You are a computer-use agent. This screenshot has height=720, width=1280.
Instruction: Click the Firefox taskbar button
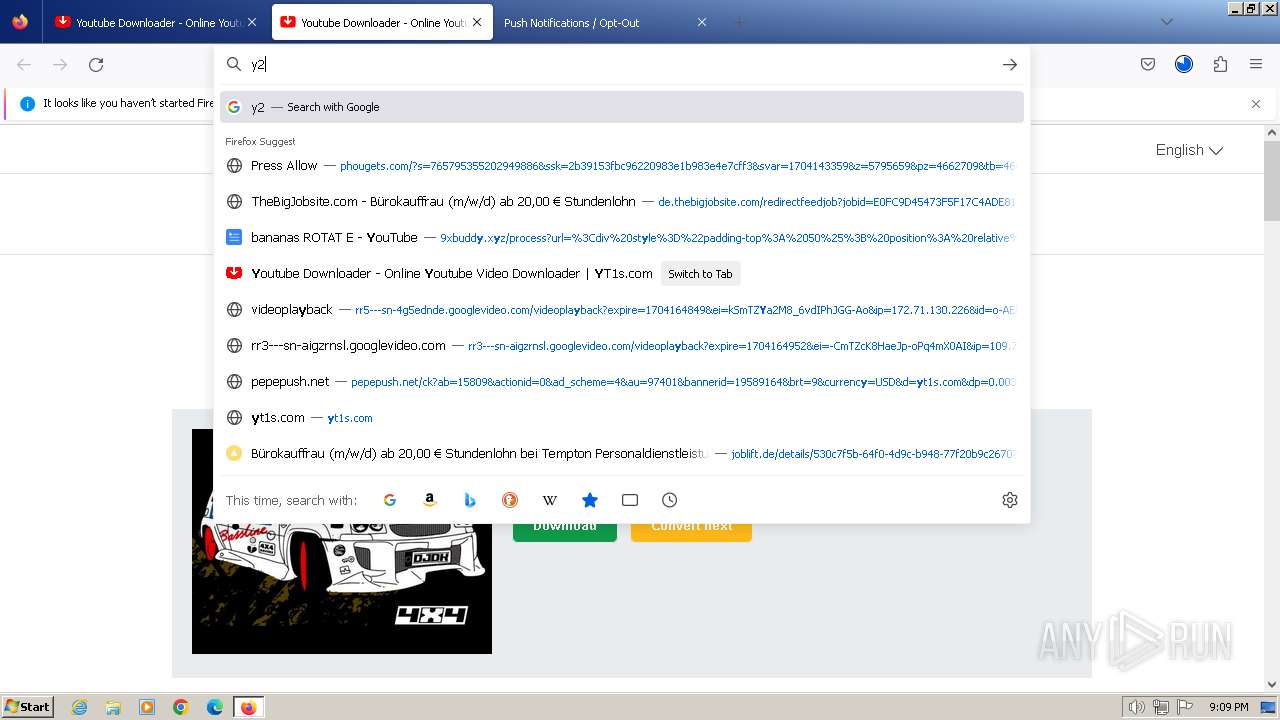[249, 707]
